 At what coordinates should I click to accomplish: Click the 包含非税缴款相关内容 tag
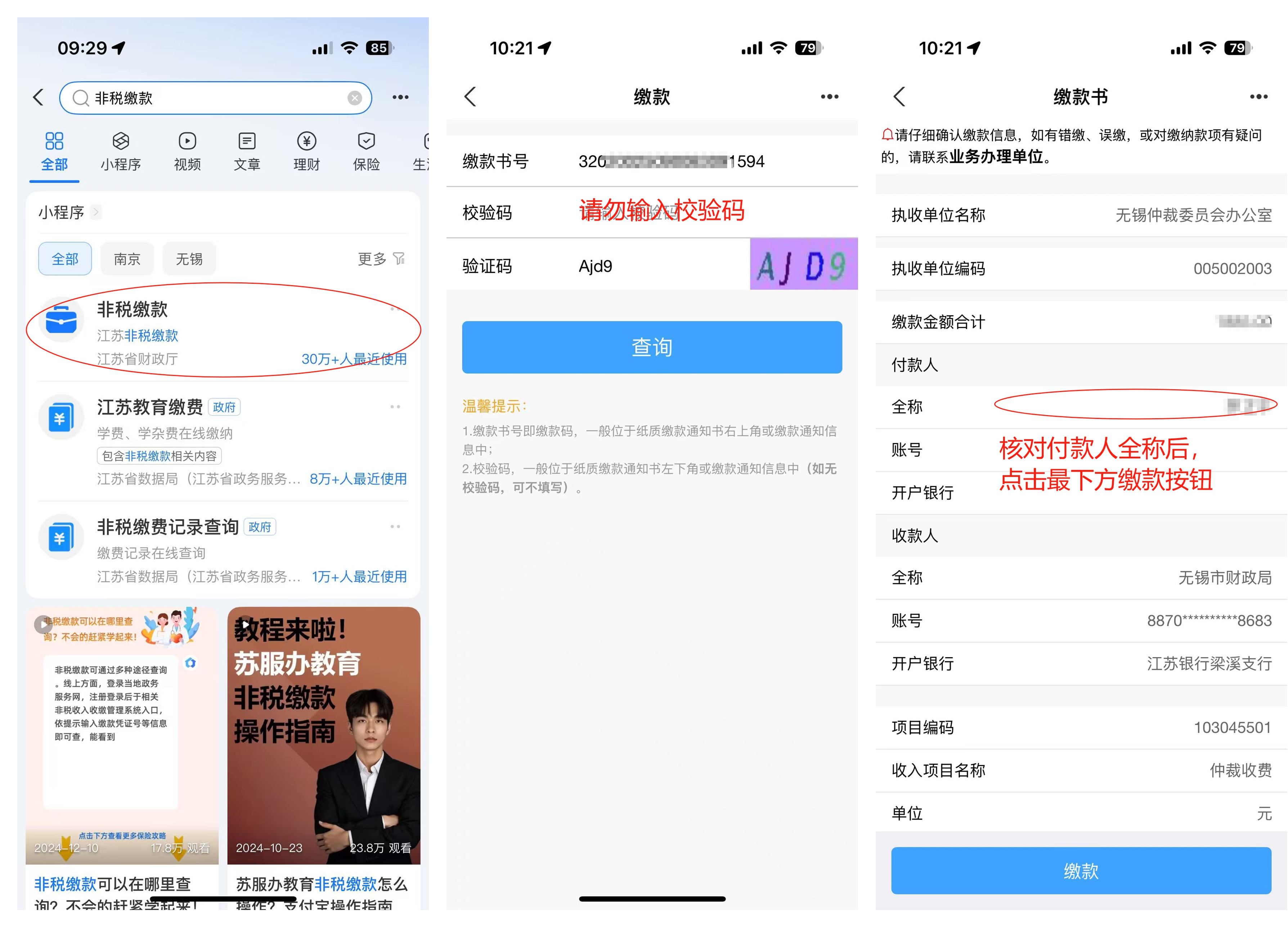click(159, 456)
